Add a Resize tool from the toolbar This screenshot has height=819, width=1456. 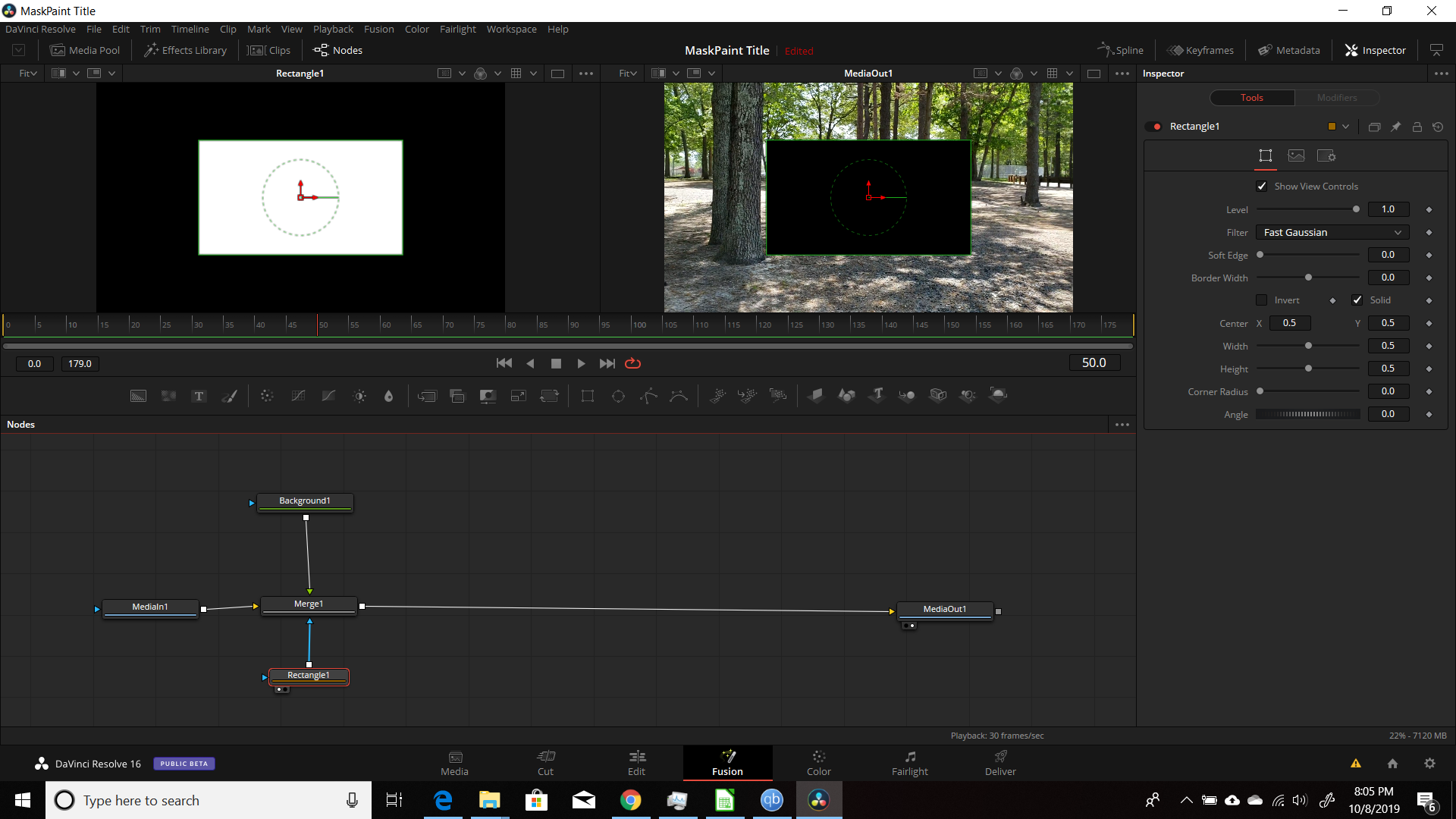519,396
